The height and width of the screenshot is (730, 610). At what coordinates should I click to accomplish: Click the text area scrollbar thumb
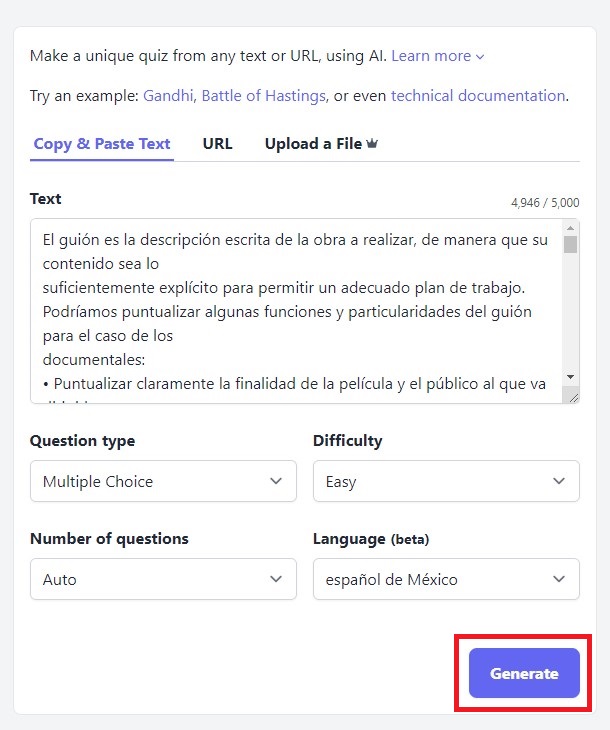click(571, 245)
